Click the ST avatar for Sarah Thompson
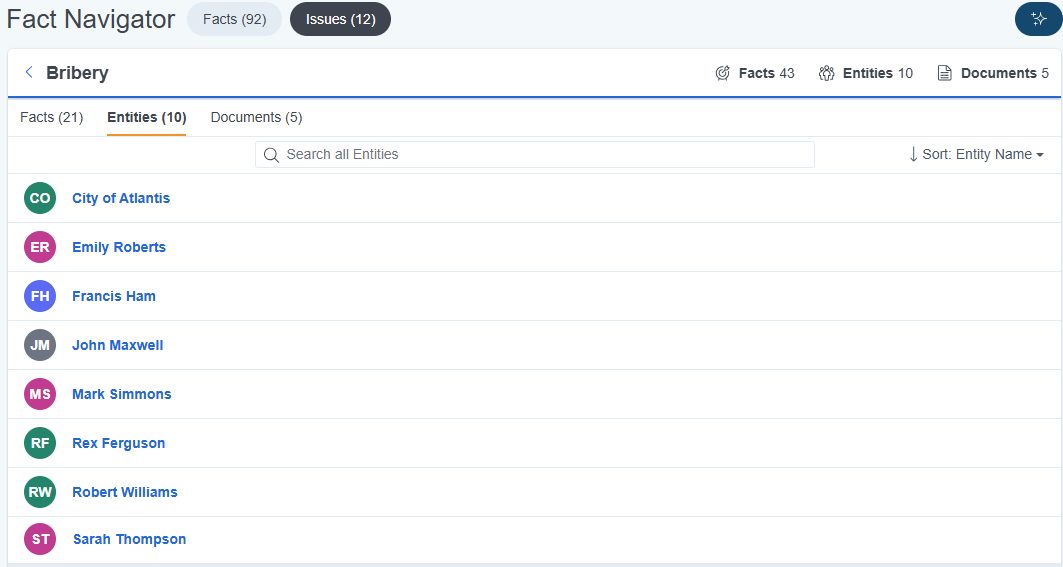Screen dimensions: 1063x567 (40, 539)
